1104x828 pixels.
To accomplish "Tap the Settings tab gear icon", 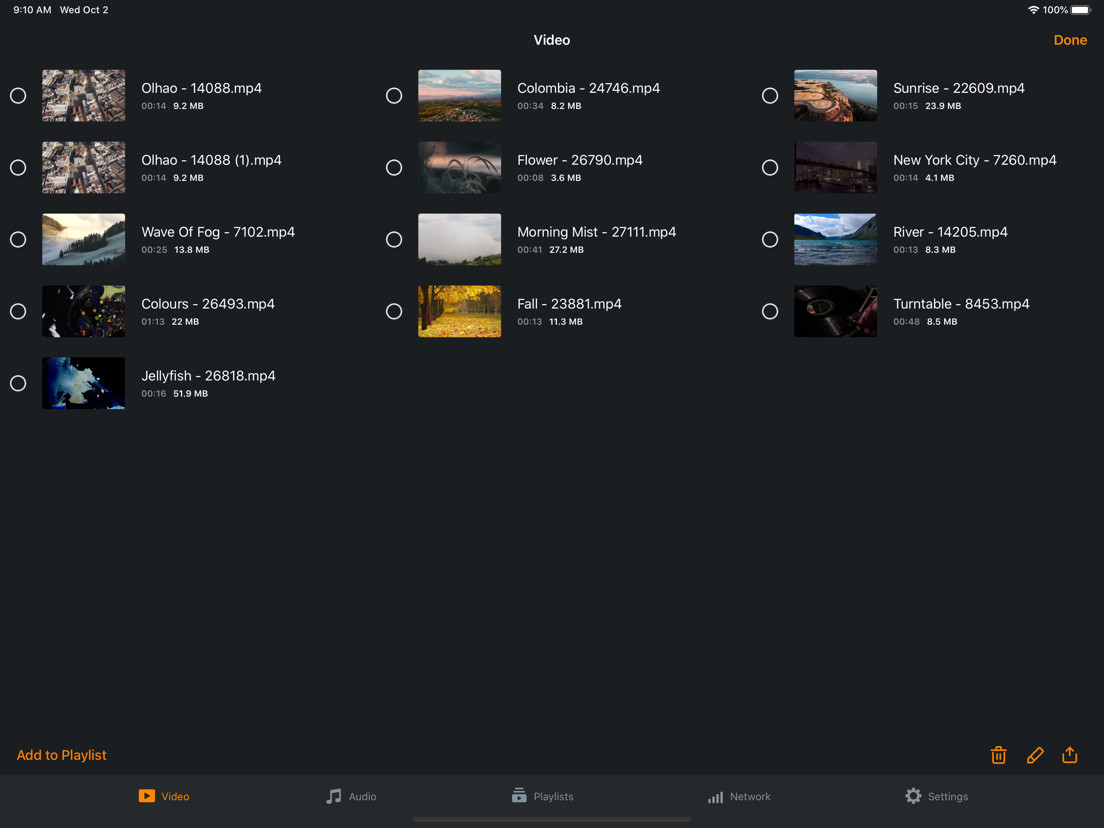I will tap(913, 796).
